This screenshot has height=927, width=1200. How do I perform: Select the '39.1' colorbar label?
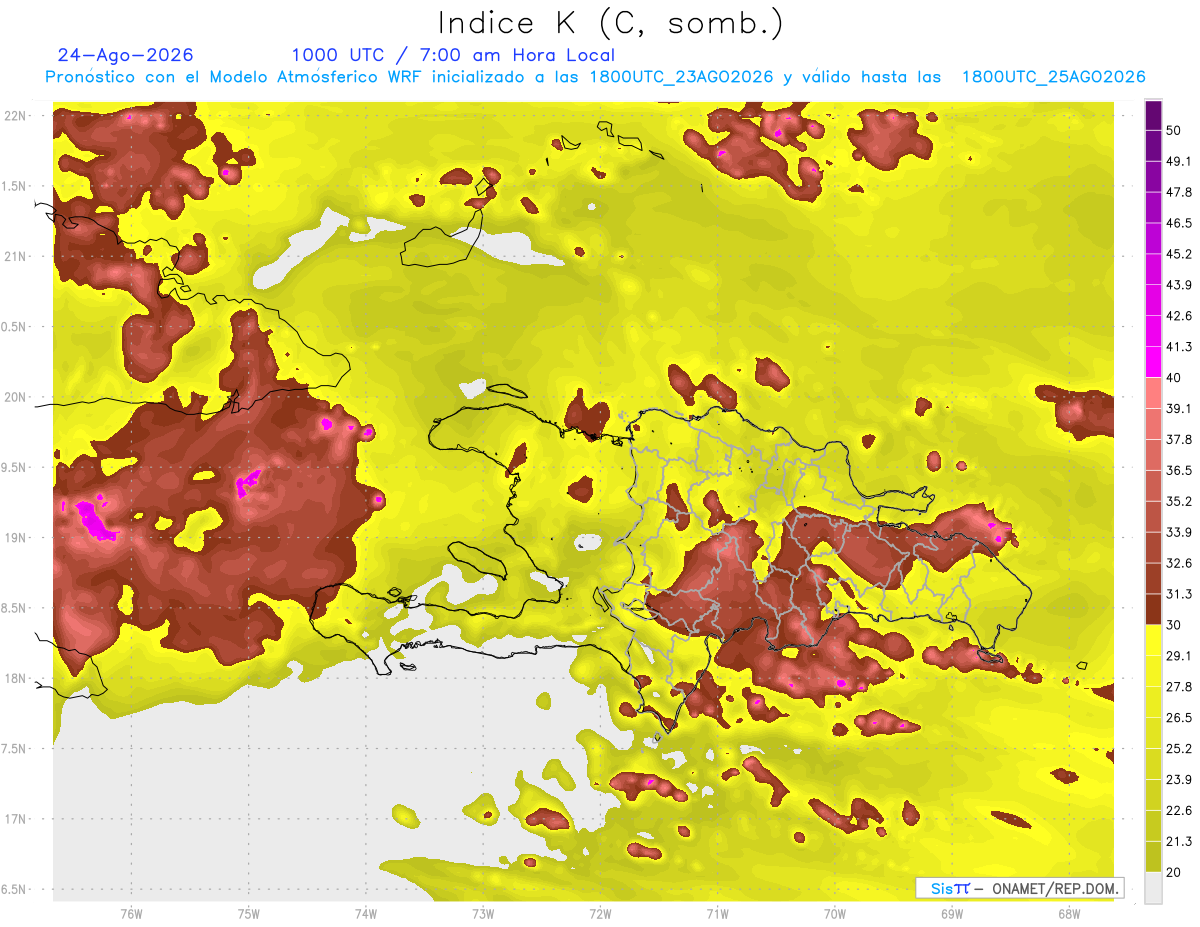click(1178, 408)
